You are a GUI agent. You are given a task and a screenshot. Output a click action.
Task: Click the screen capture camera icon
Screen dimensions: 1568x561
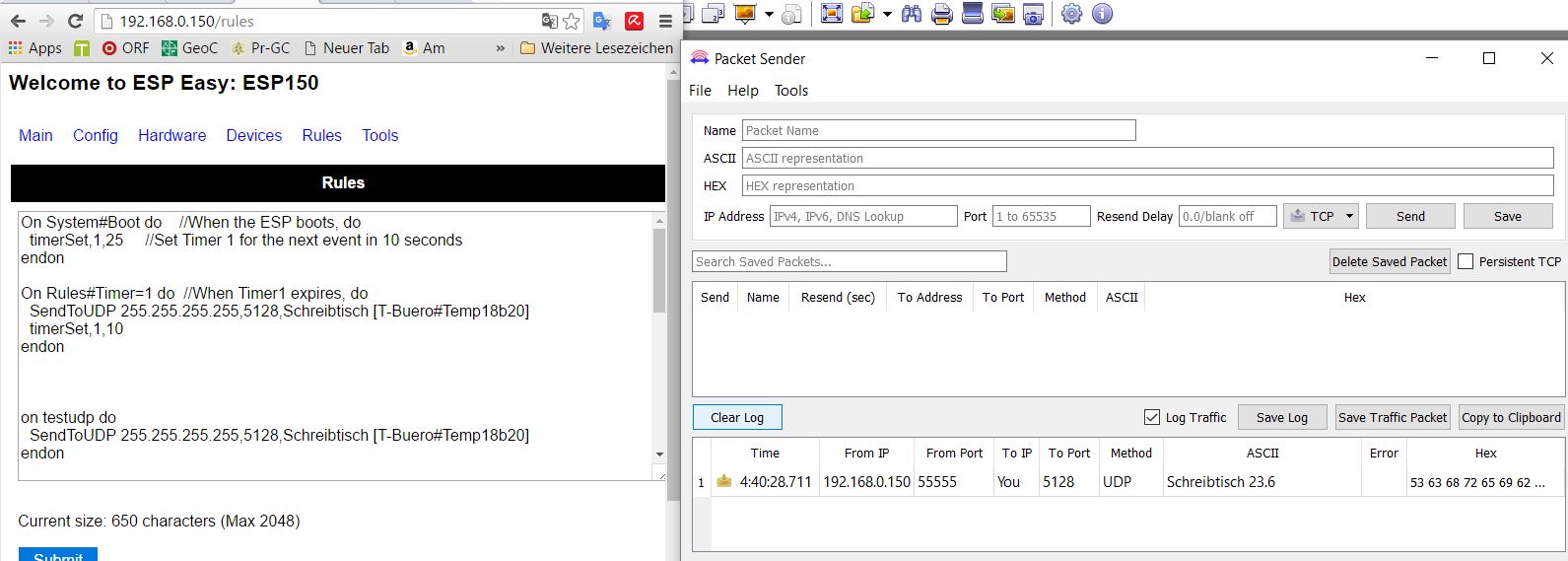(x=1033, y=14)
